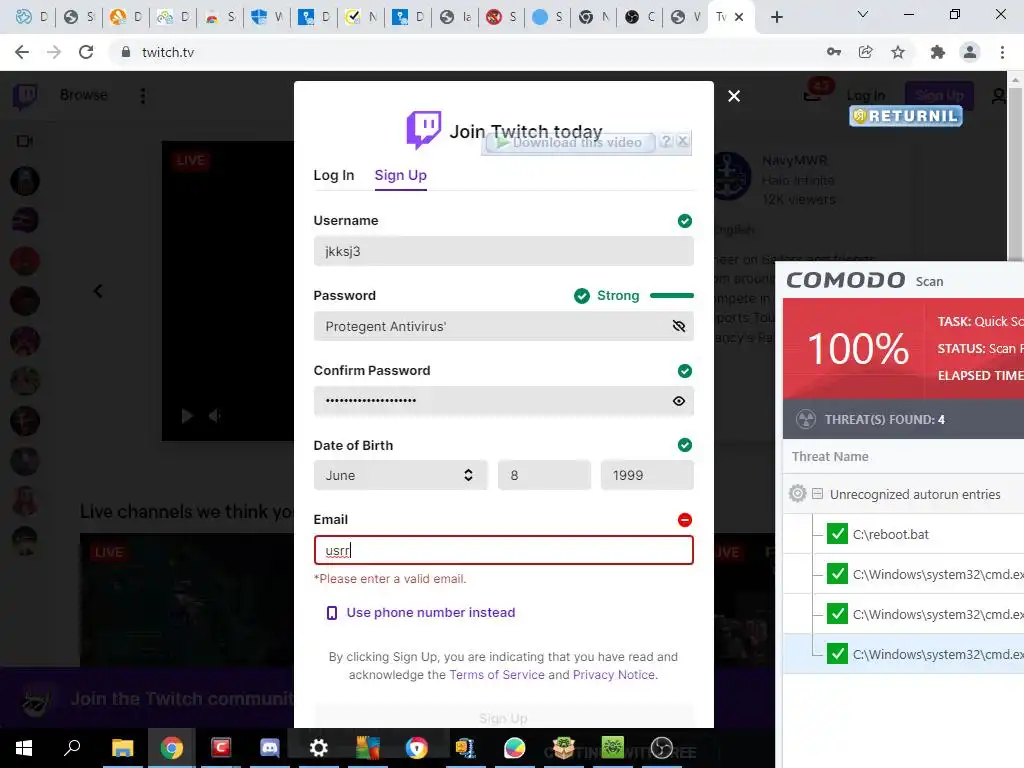The image size is (1024, 768).
Task: Open Twitch more options dots menu
Action: [x=142, y=96]
